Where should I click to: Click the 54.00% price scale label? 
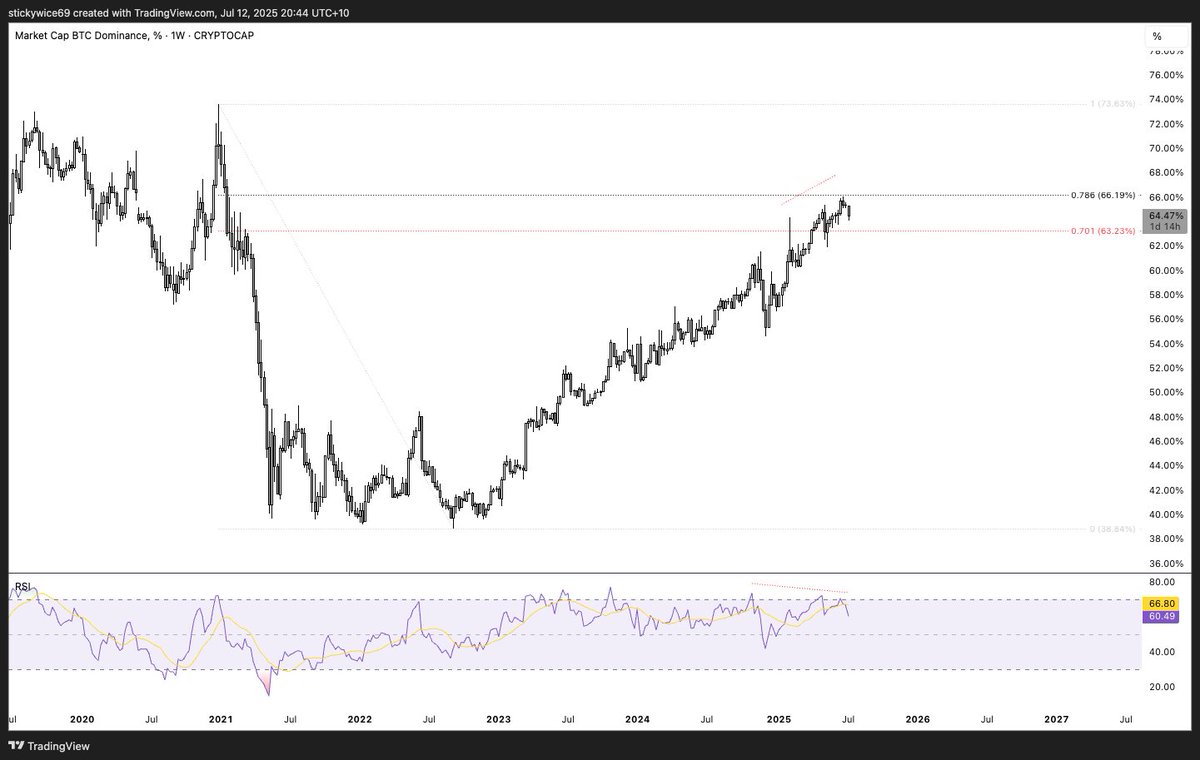coord(1165,344)
